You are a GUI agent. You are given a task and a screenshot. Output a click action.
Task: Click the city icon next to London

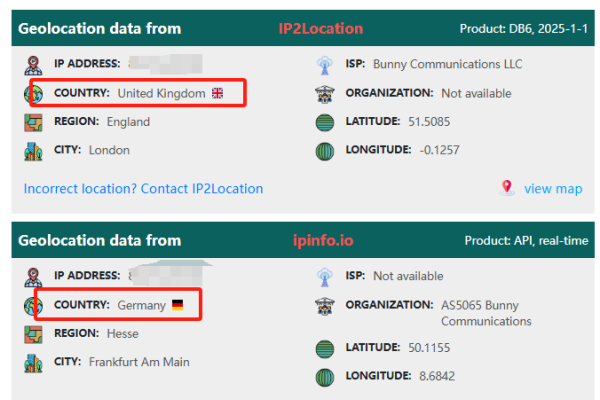tap(33, 151)
